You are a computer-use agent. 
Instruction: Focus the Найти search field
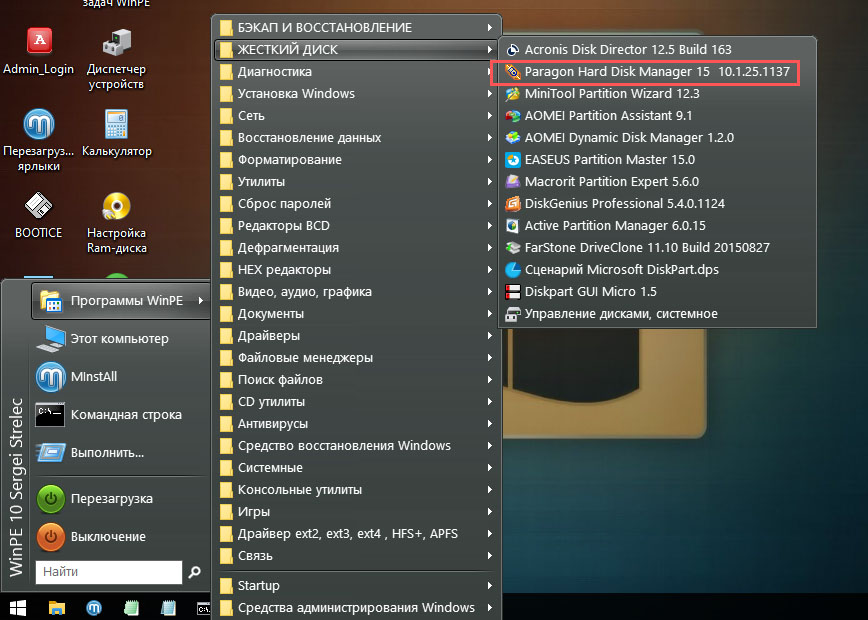click(x=108, y=572)
